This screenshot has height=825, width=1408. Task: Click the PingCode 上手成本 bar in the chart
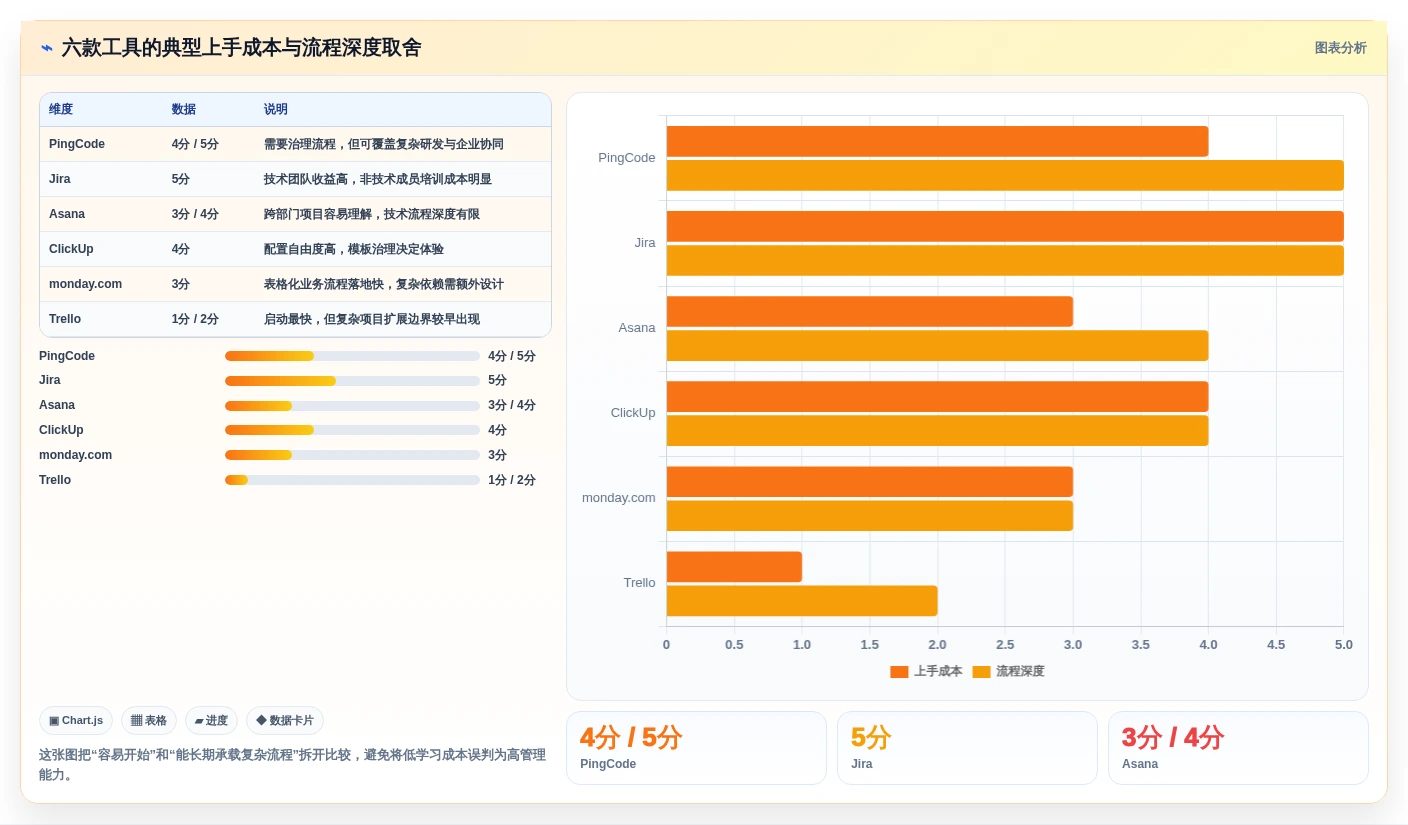[937, 141]
